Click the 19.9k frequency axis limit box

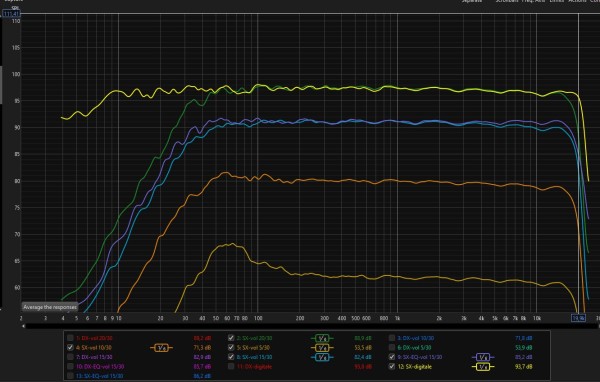(x=578, y=318)
